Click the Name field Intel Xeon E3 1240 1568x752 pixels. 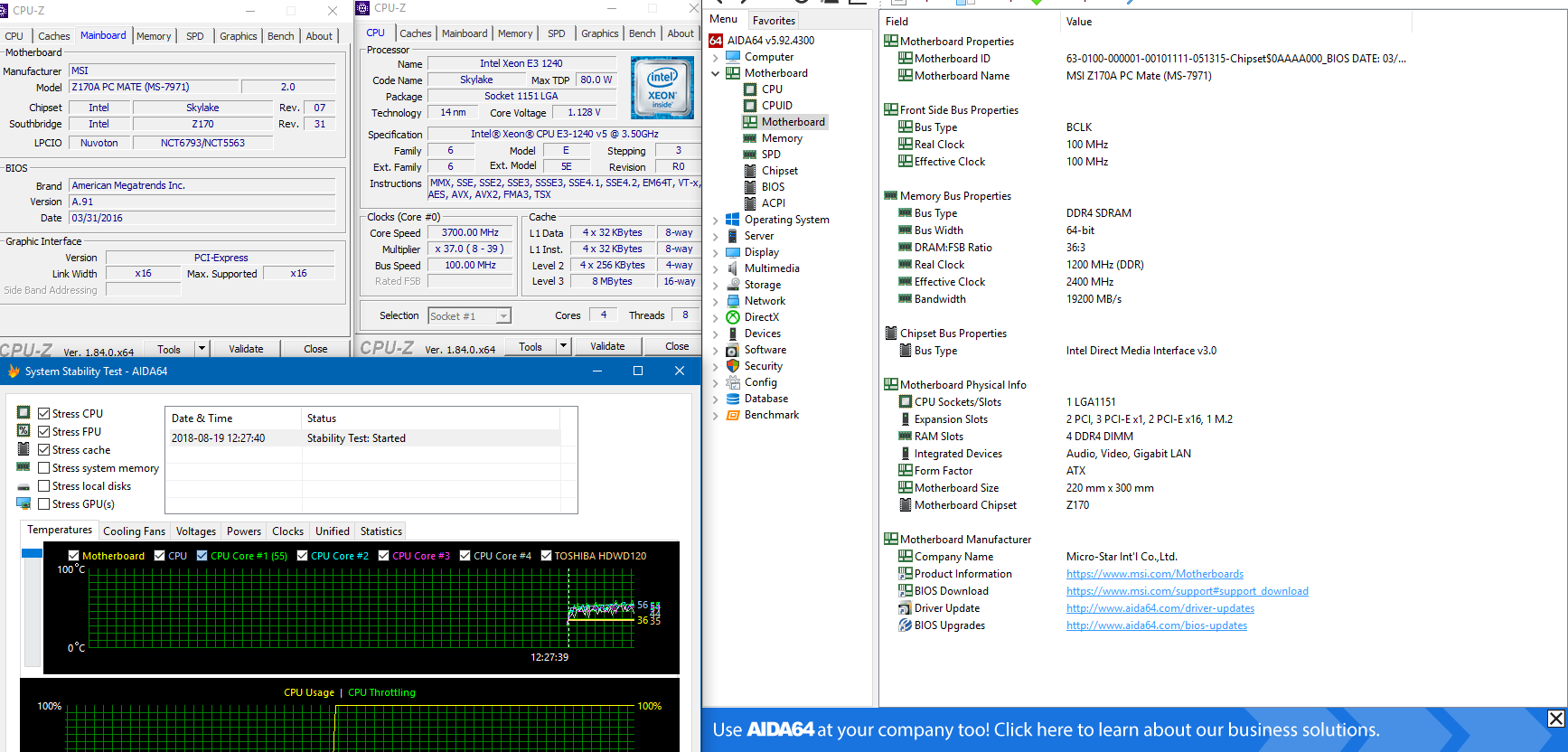(521, 63)
